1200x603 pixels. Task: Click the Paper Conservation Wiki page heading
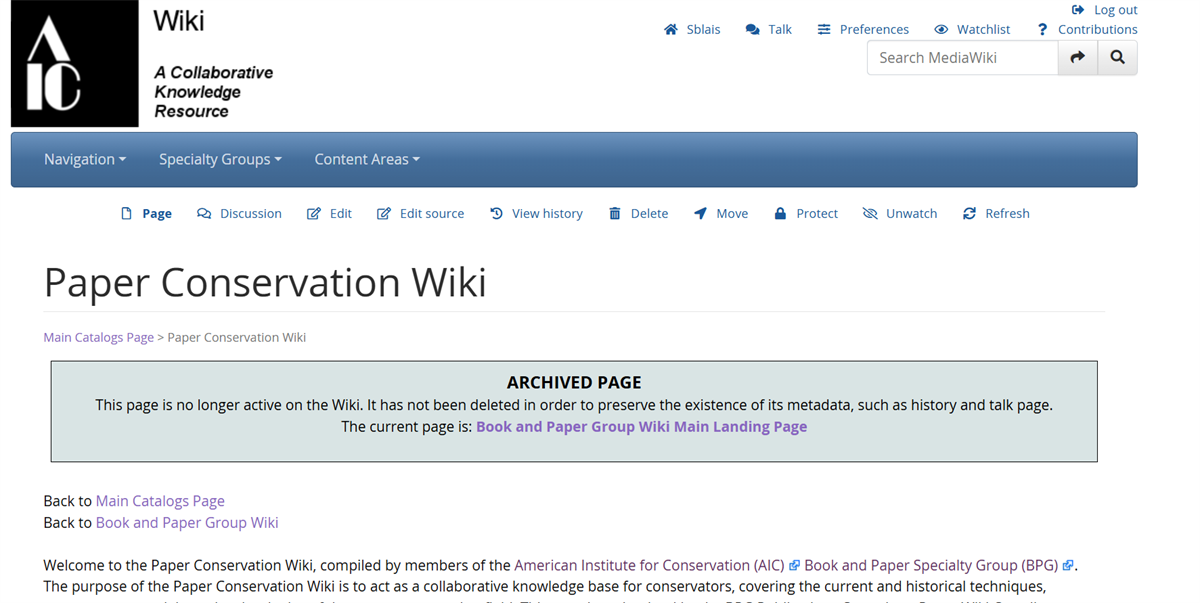click(265, 282)
